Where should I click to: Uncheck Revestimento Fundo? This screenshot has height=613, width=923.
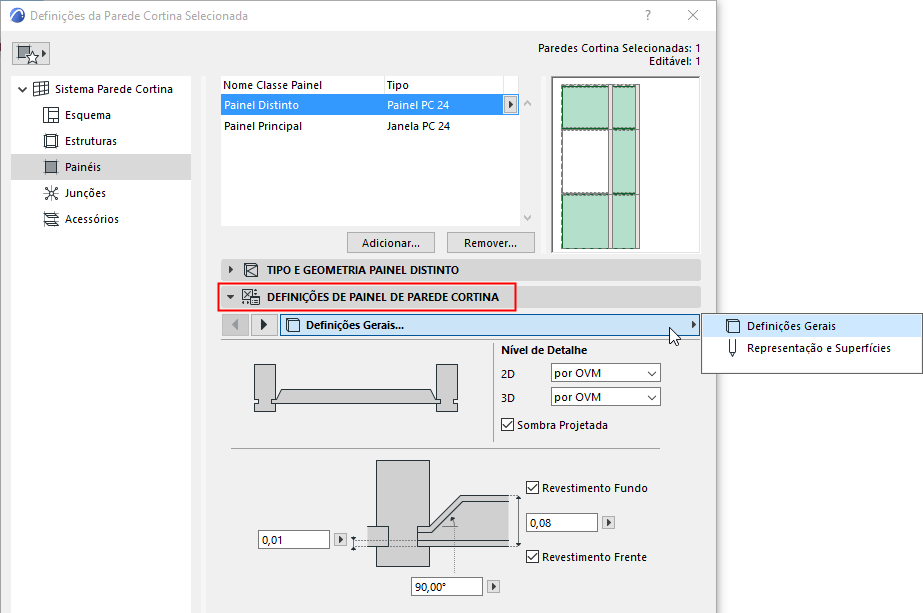point(534,487)
